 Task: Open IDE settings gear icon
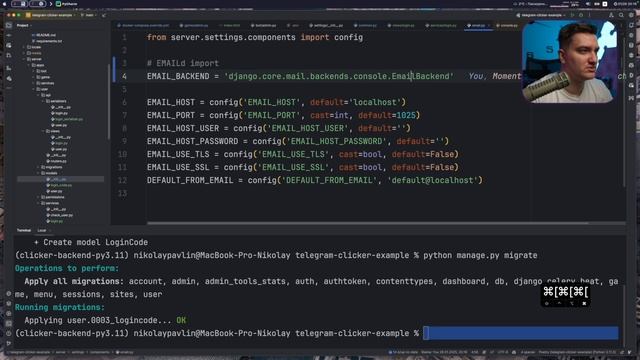pos(631,15)
